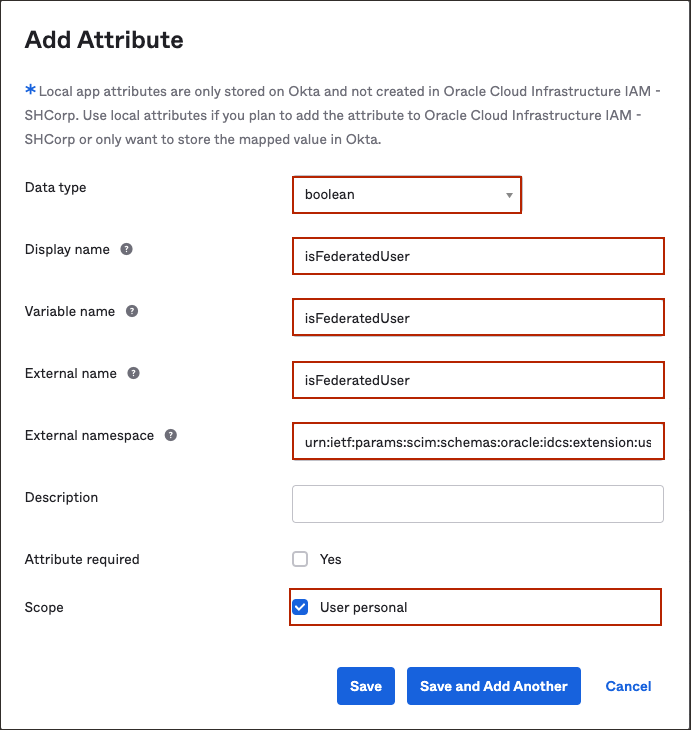Click the Add Attribute dialog heading

(104, 40)
